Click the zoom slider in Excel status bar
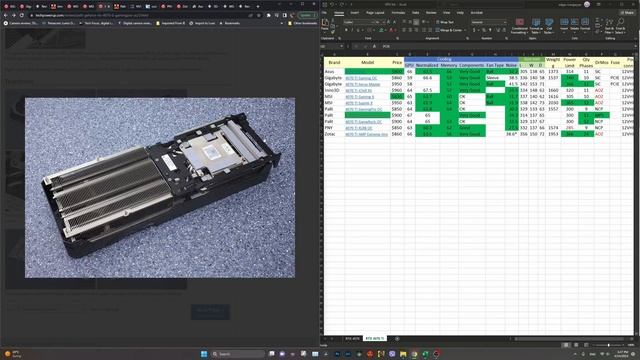This screenshot has height=360, width=640. [x=609, y=345]
